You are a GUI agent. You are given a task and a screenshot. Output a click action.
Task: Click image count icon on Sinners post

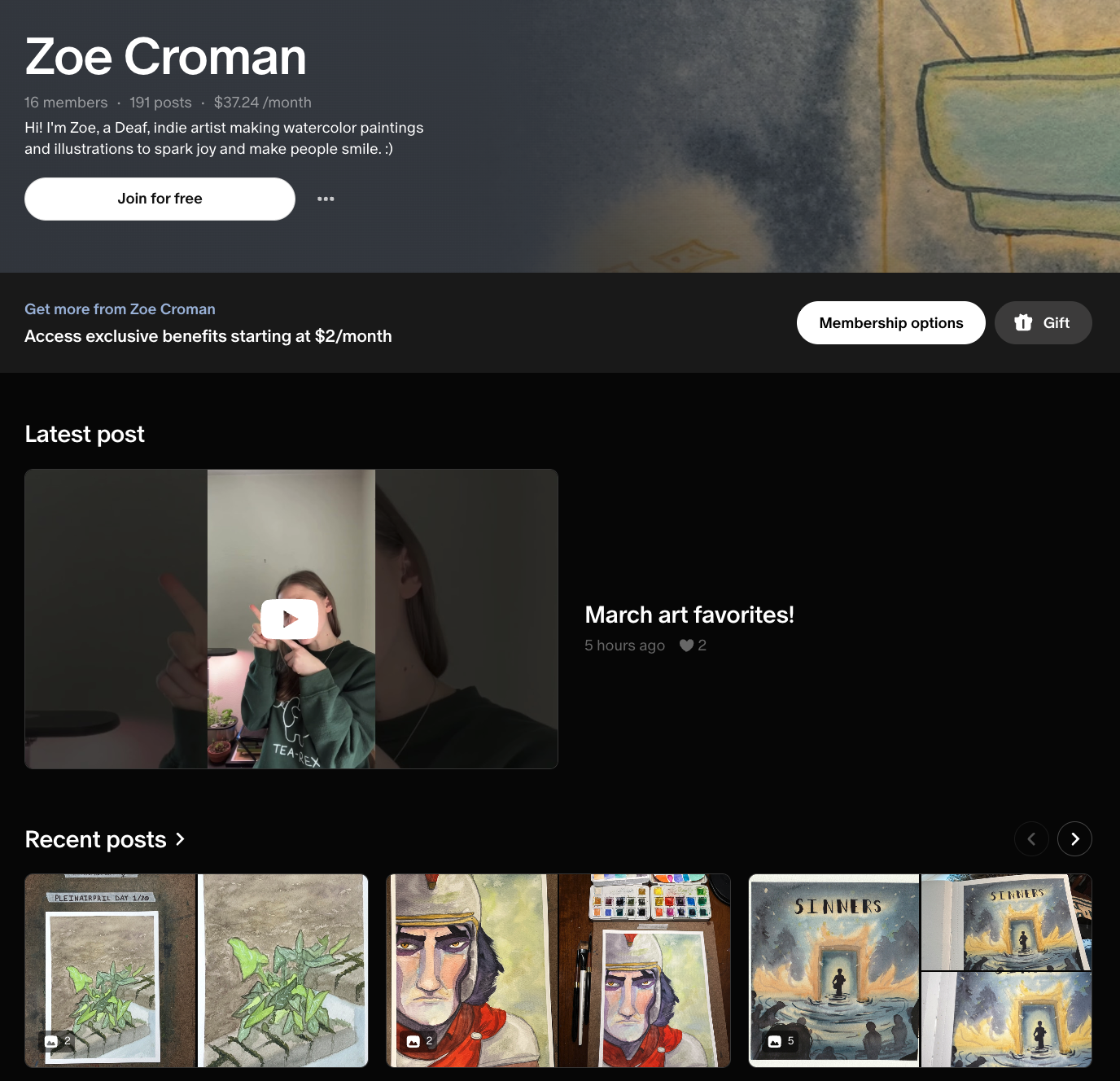coord(775,1041)
